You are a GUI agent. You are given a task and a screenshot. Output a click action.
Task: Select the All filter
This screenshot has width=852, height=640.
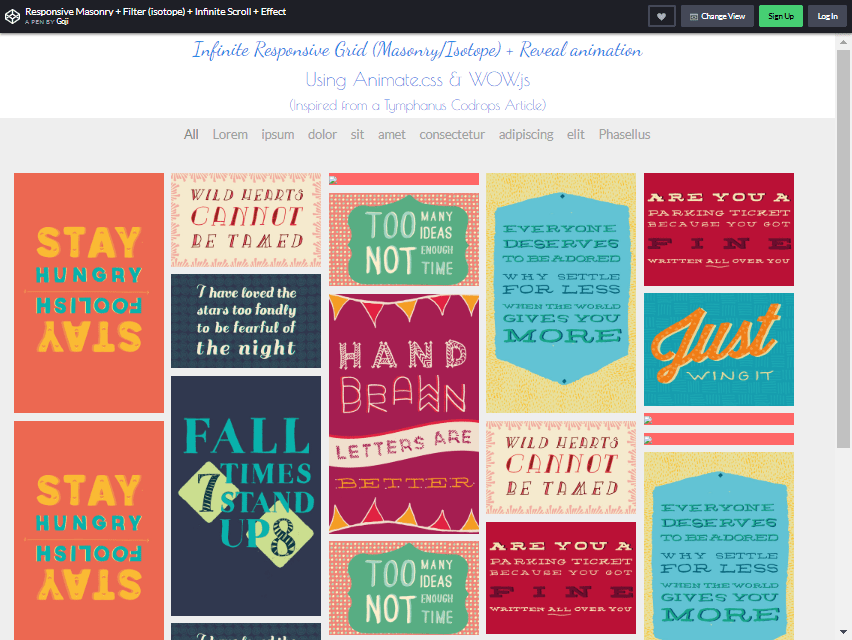pyautogui.click(x=191, y=134)
